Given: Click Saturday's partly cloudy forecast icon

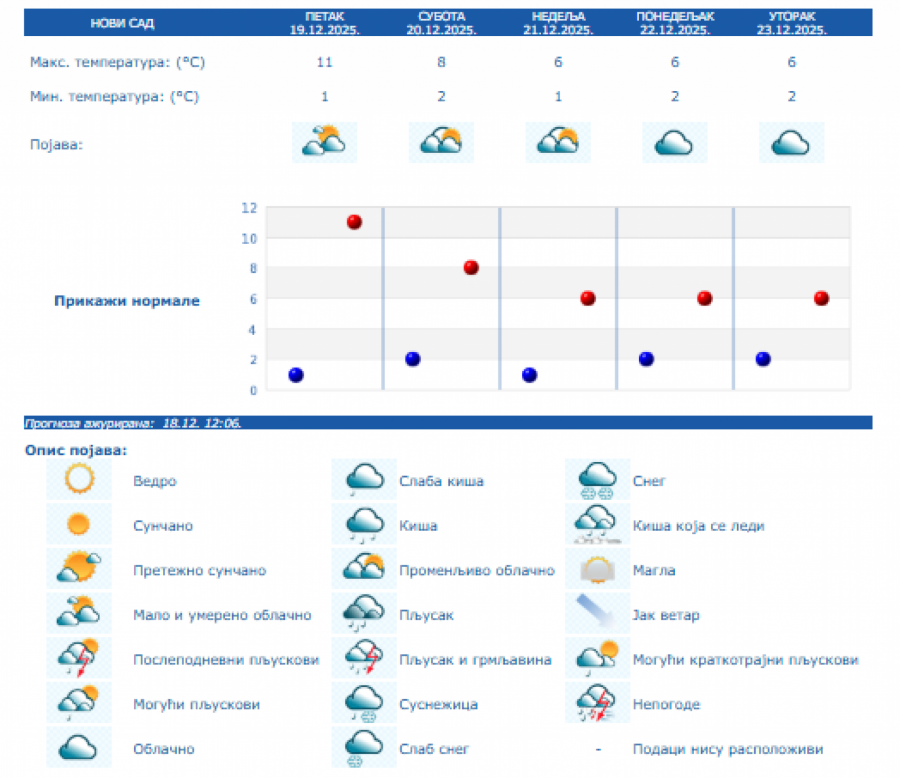Looking at the screenshot, I should tap(441, 143).
